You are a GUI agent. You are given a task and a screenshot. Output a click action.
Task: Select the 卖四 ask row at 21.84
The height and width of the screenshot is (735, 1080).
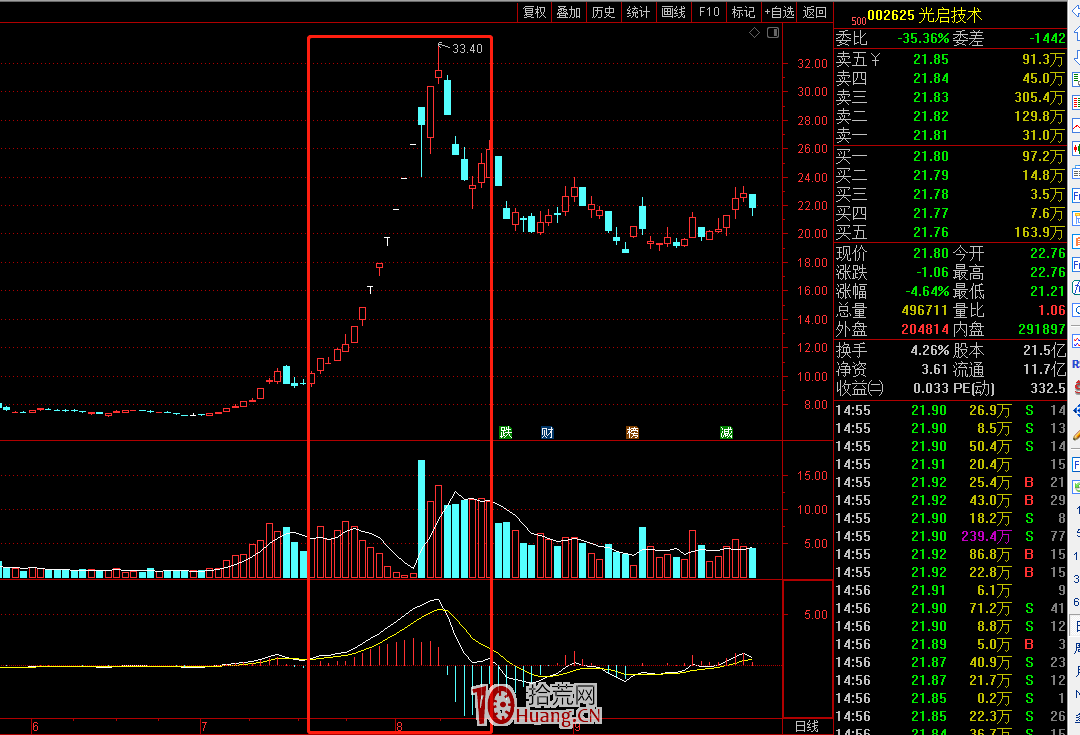pos(951,79)
